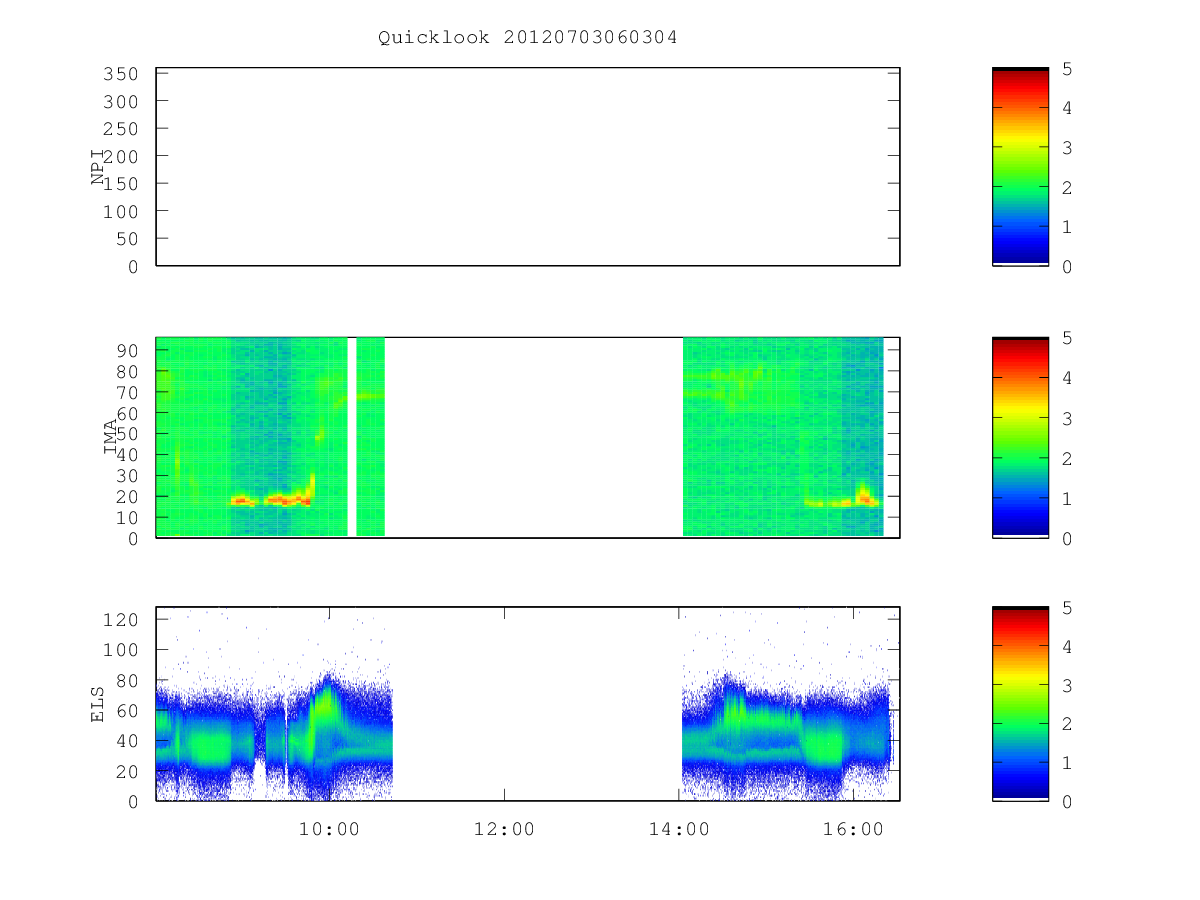Click the IMA spectrogram after 14:00

tap(783, 437)
